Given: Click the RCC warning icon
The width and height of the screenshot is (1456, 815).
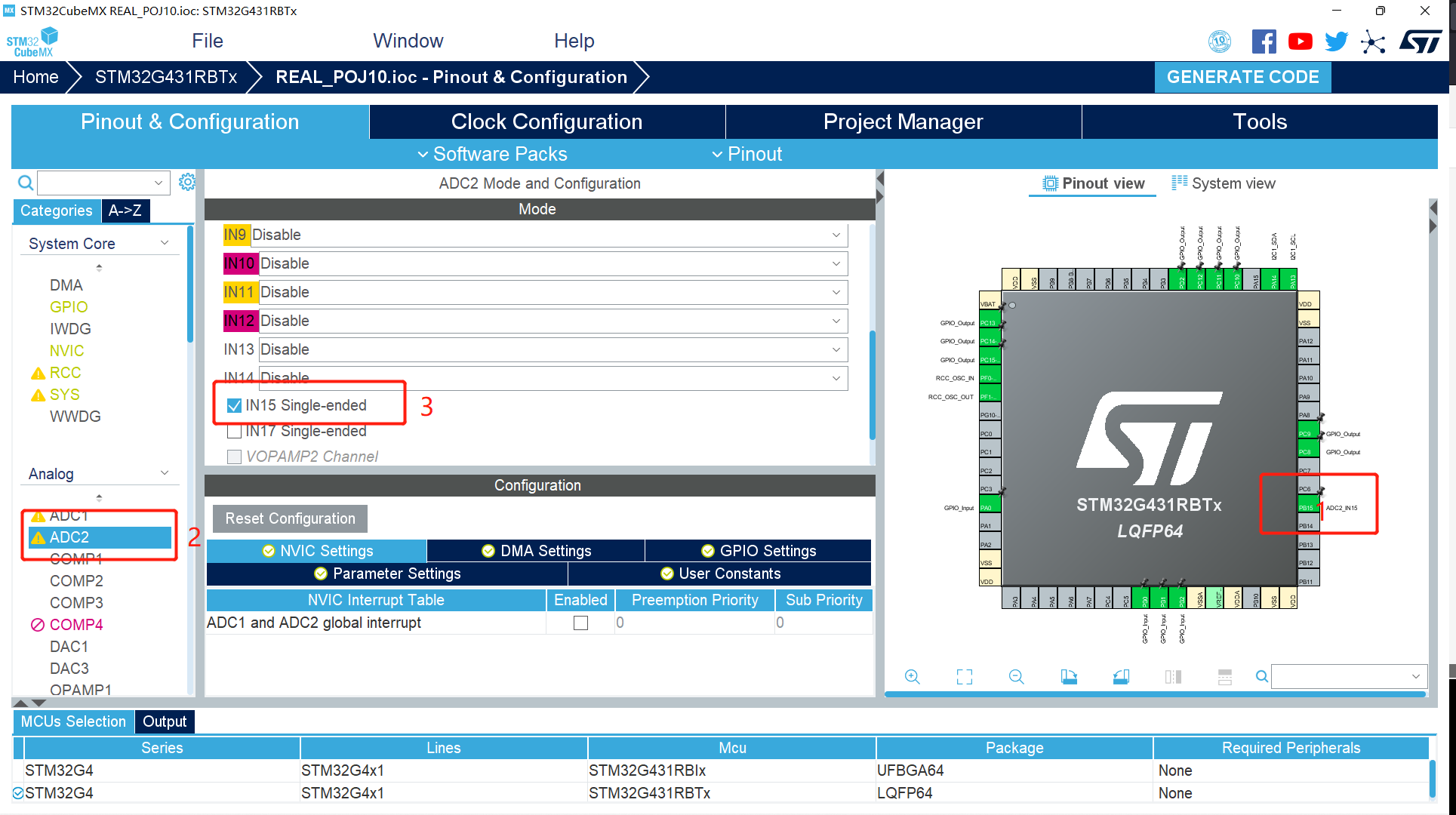Looking at the screenshot, I should pyautogui.click(x=38, y=374).
